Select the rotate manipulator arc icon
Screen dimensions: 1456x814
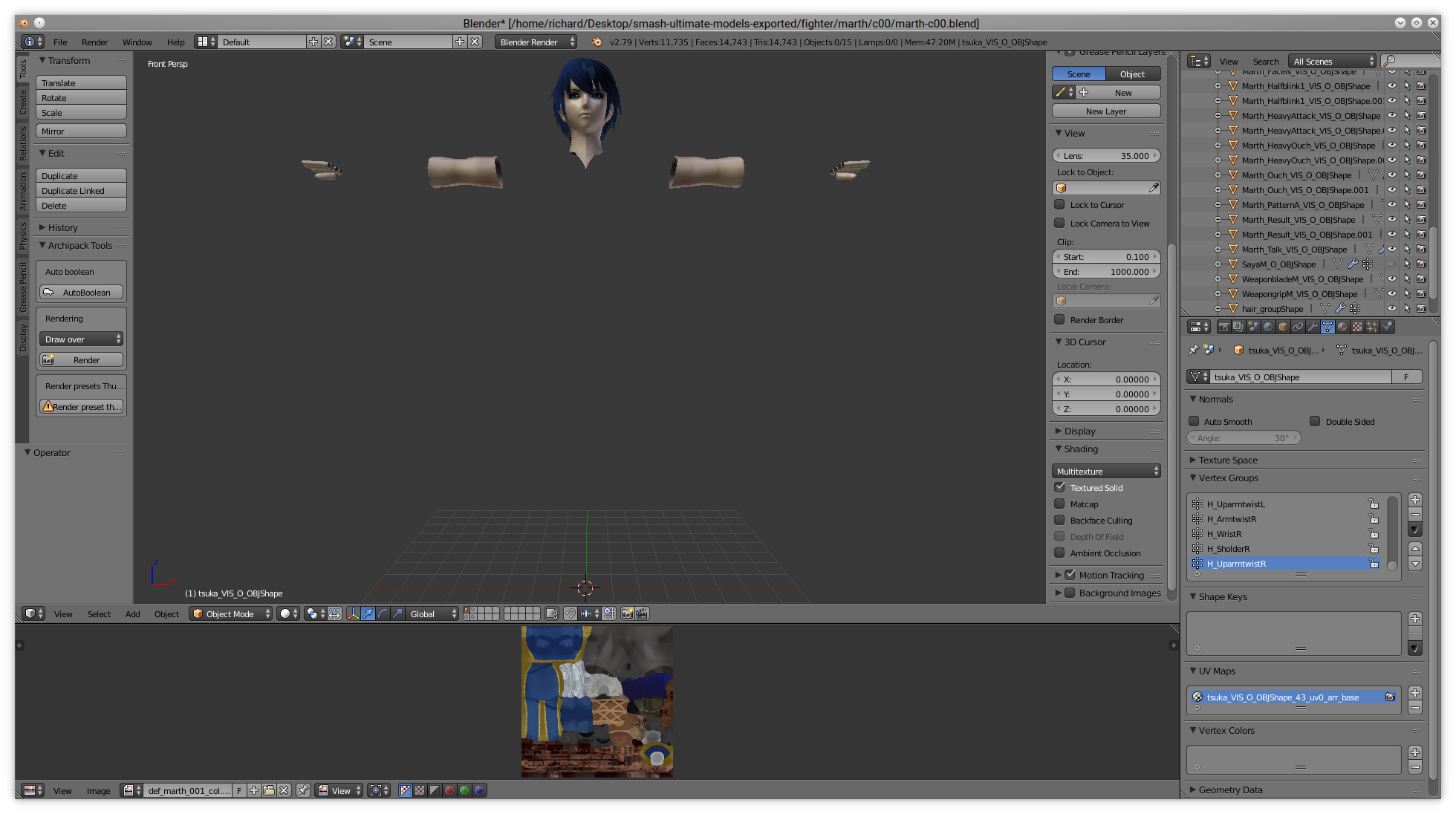[383, 613]
